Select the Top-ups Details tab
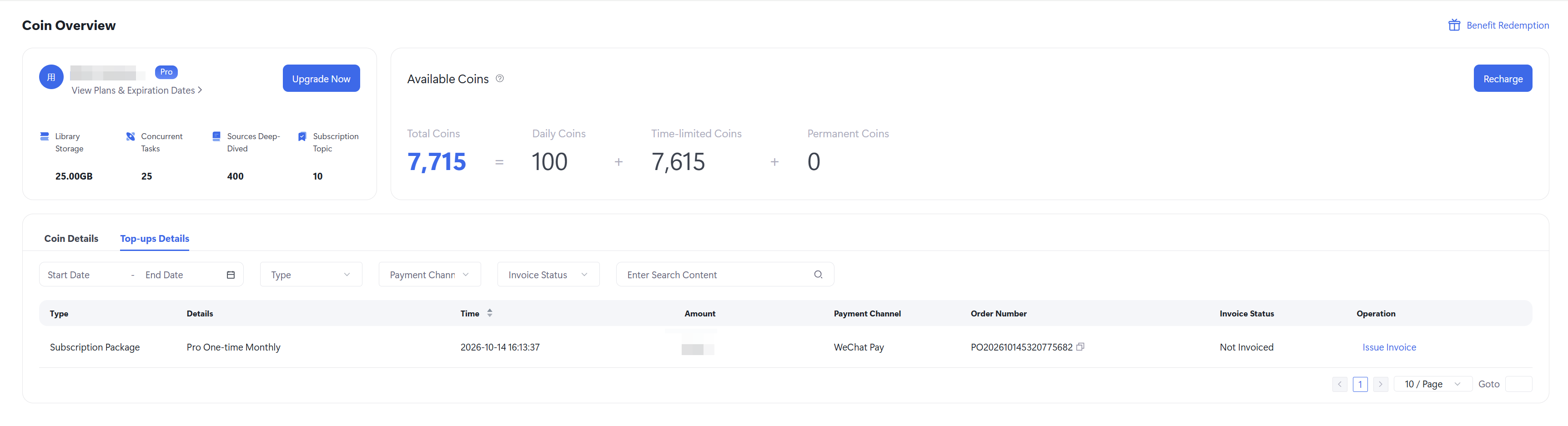 [155, 239]
